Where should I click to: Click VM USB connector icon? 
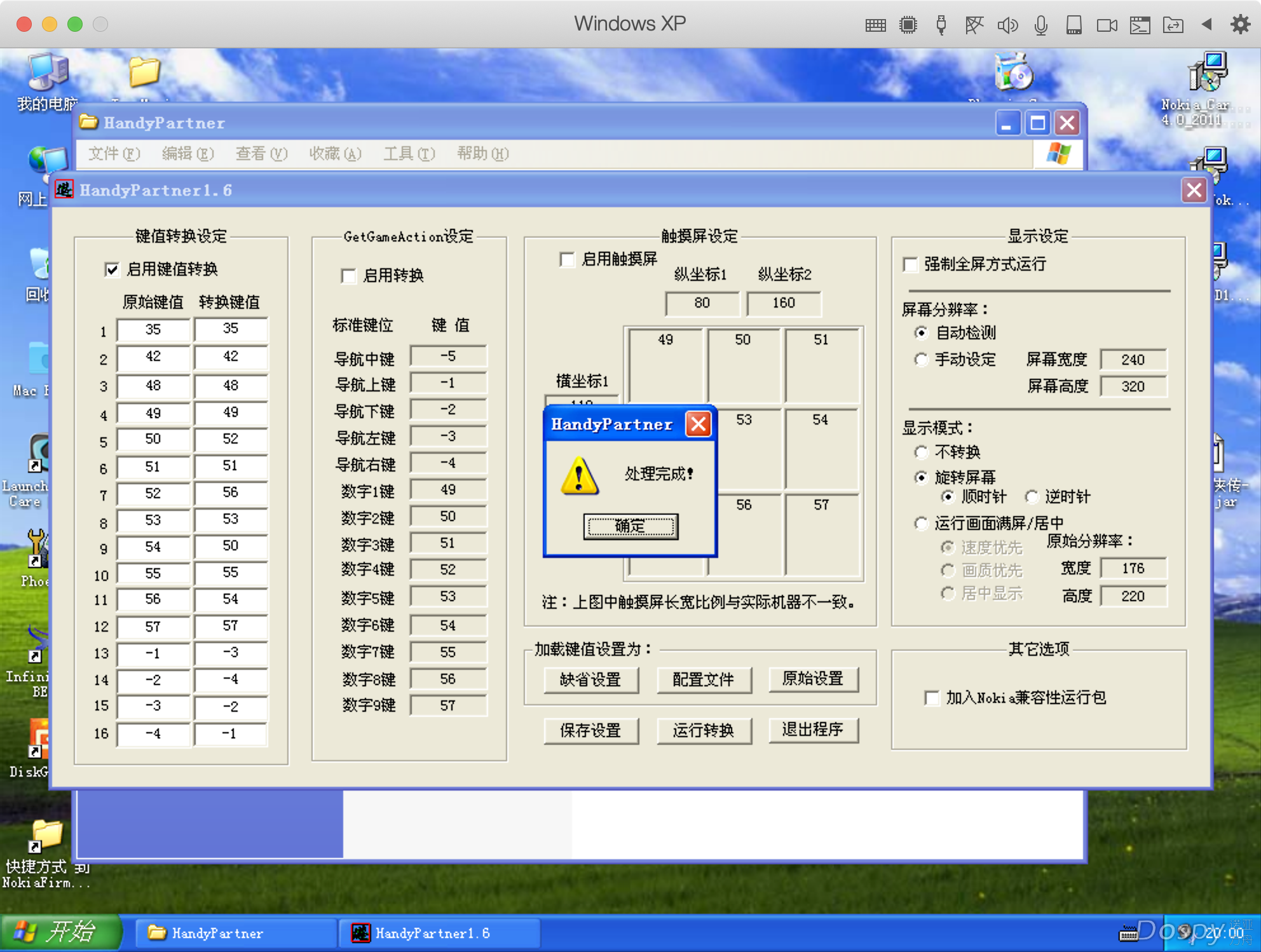(x=941, y=25)
